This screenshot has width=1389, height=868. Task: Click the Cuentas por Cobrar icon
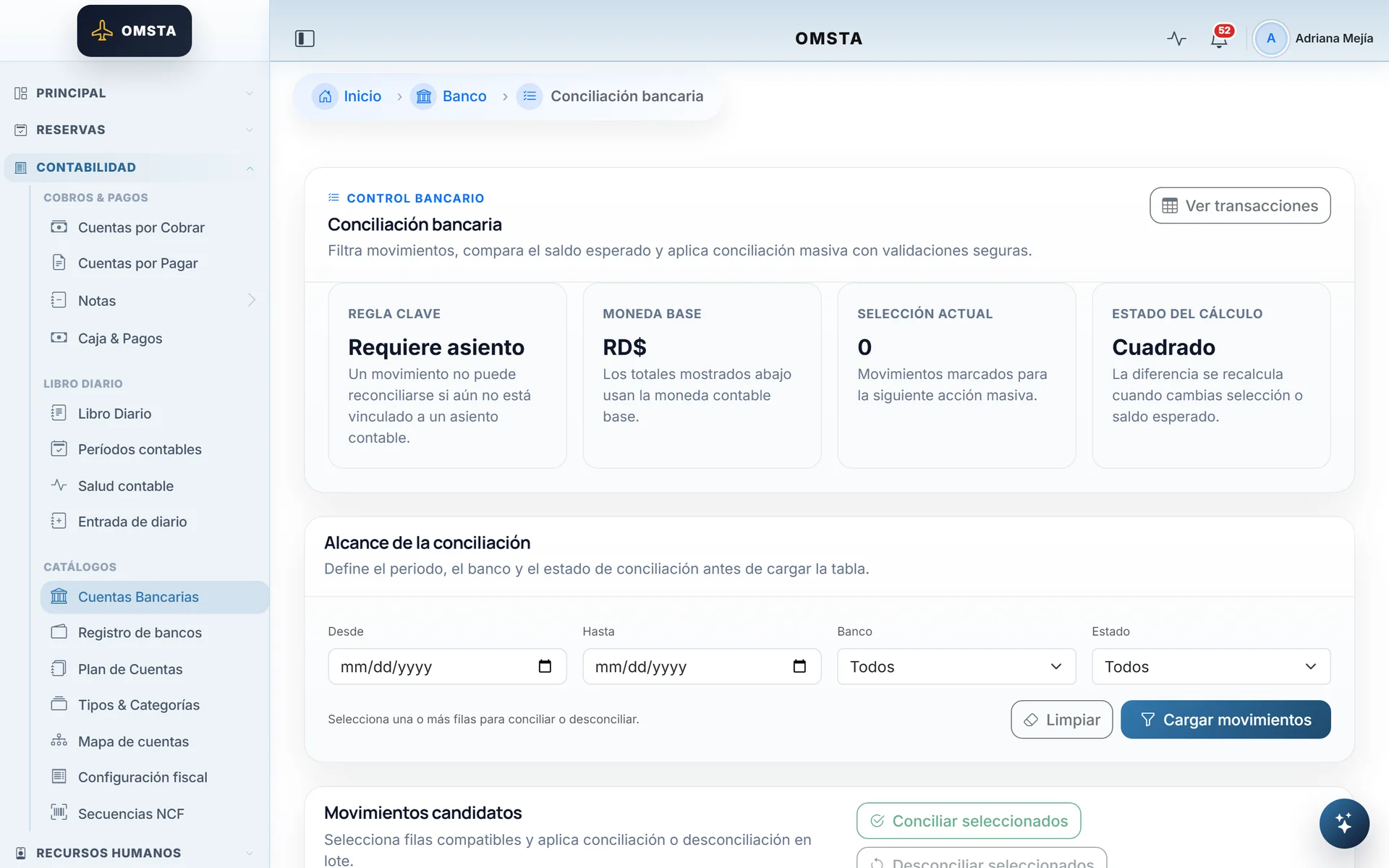click(x=59, y=227)
